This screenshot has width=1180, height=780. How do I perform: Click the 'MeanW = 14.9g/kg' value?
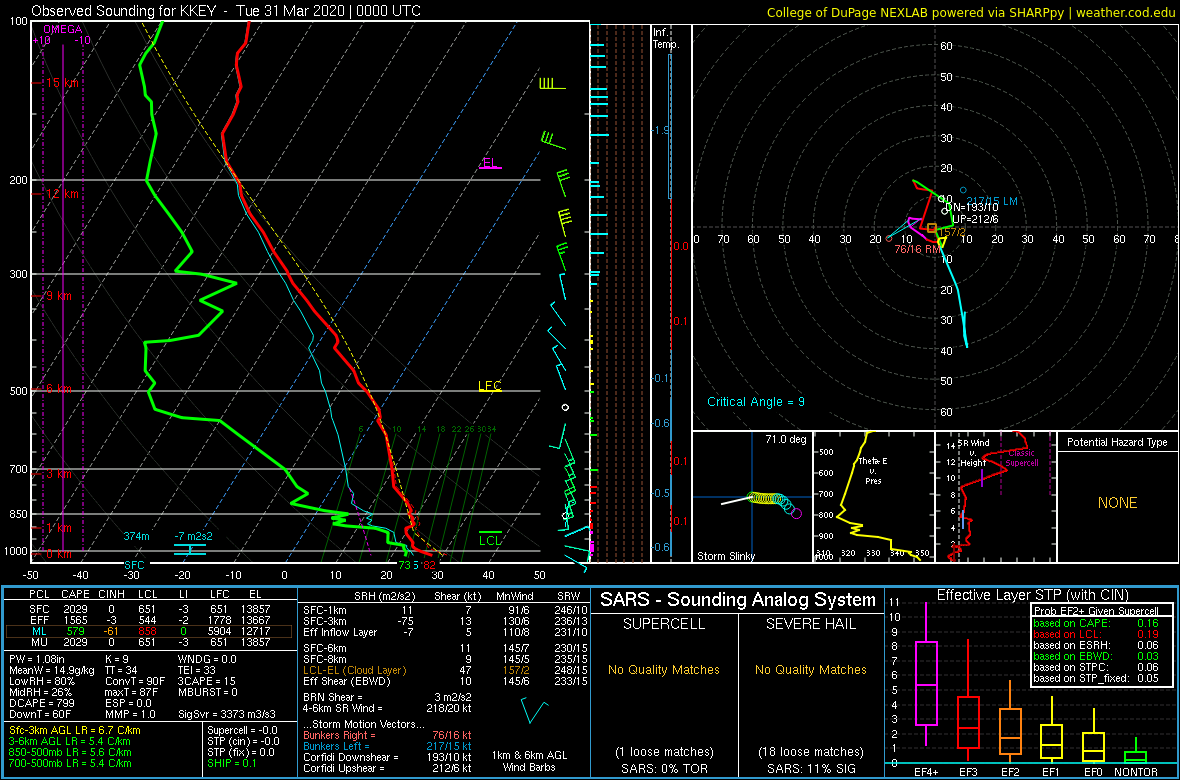click(50, 670)
